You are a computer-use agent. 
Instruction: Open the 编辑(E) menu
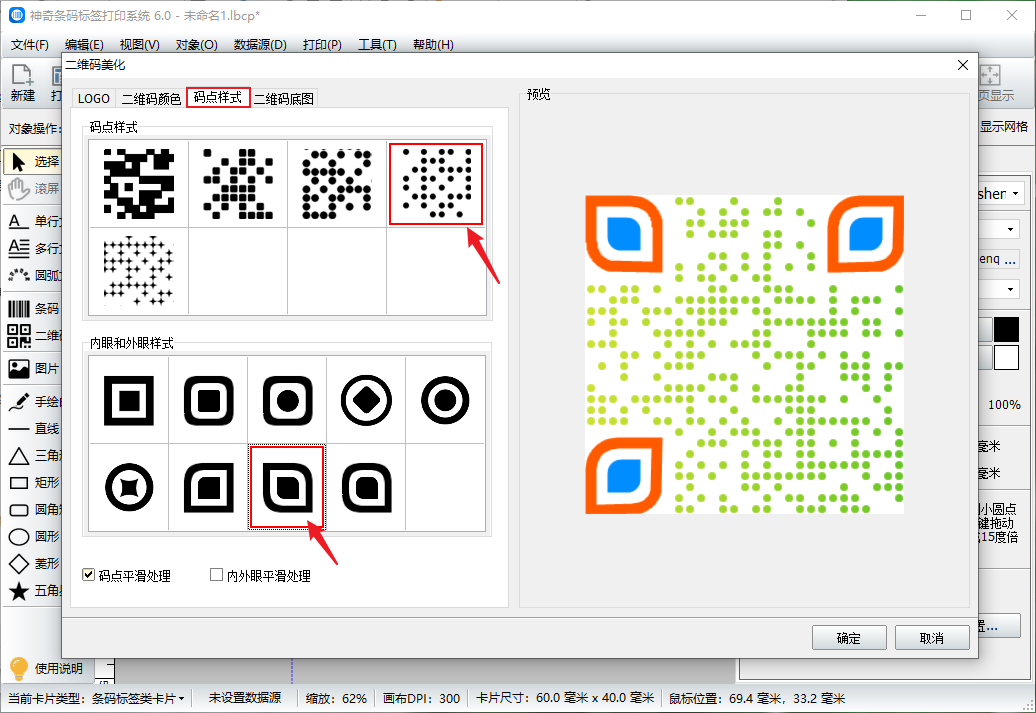pos(84,44)
